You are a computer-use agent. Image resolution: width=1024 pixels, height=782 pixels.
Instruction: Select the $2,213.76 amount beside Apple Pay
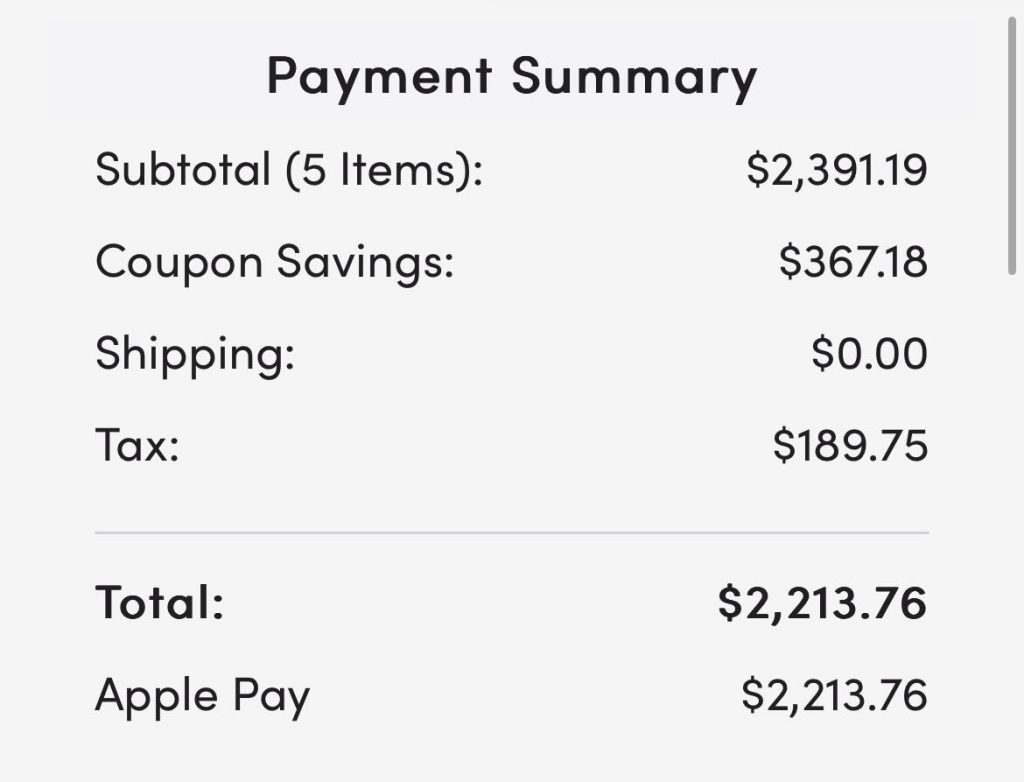click(x=834, y=696)
